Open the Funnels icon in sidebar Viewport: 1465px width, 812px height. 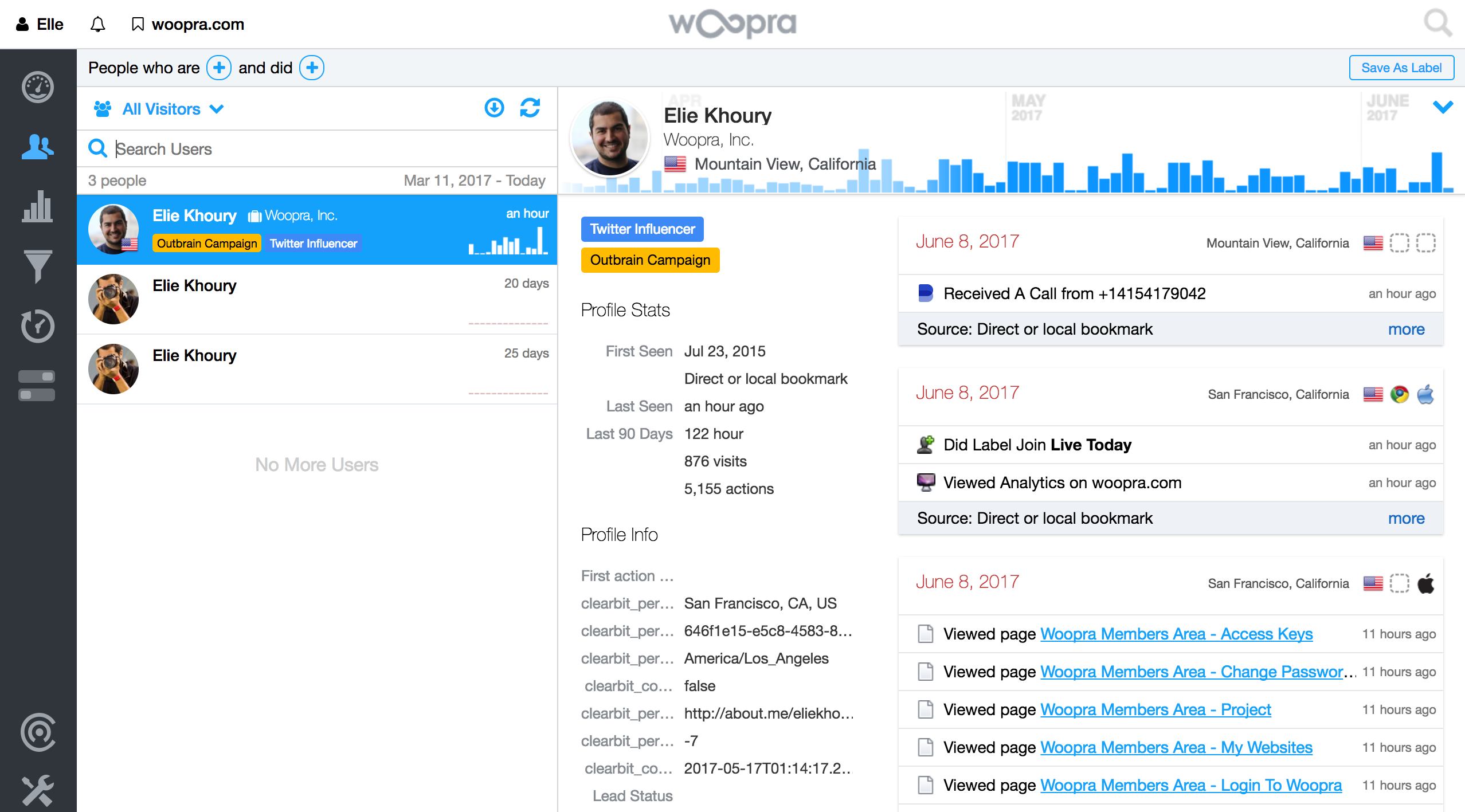pos(38,266)
